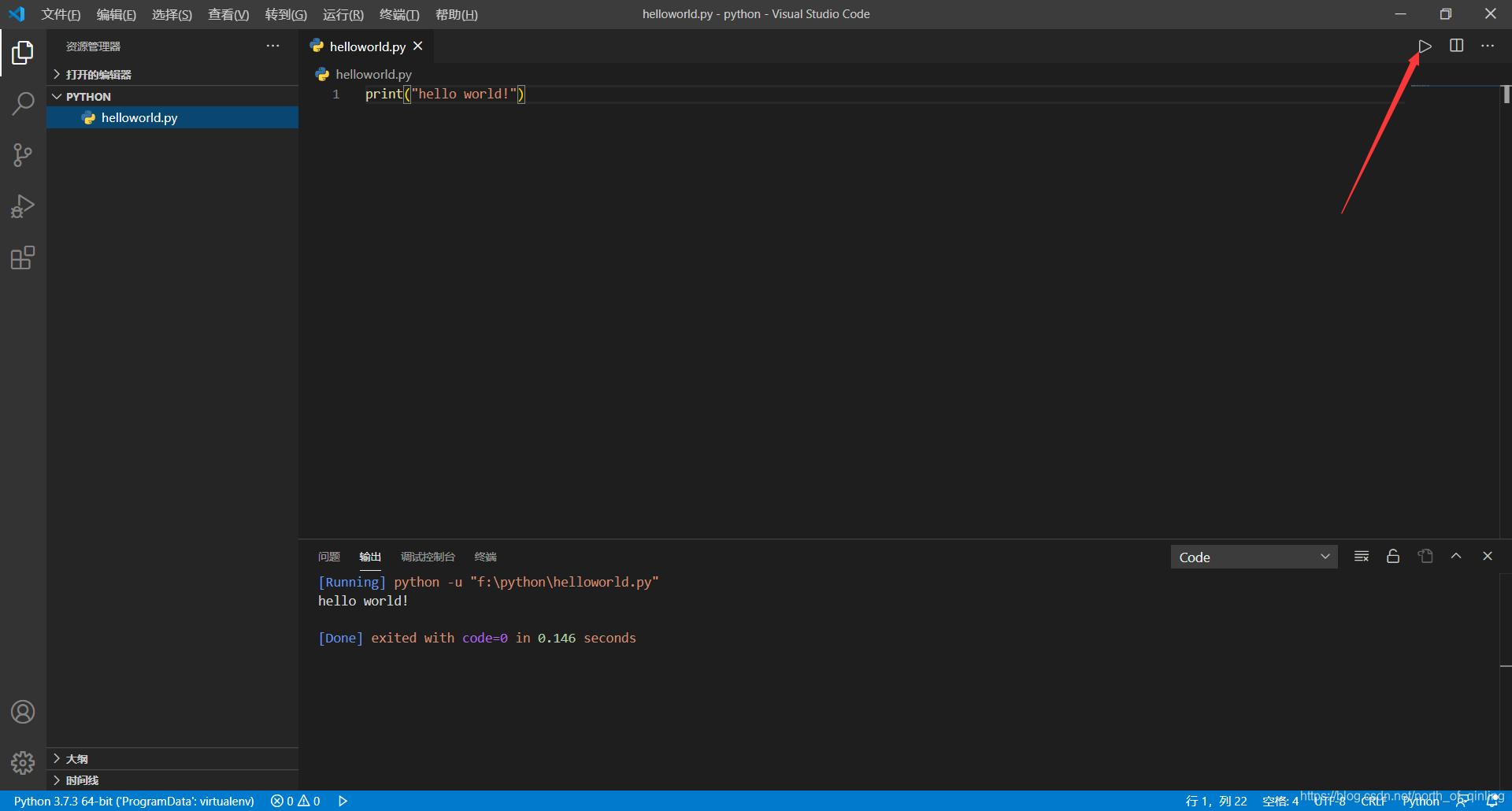Open the 文件(F) menu
The image size is (1512, 811).
pos(61,14)
